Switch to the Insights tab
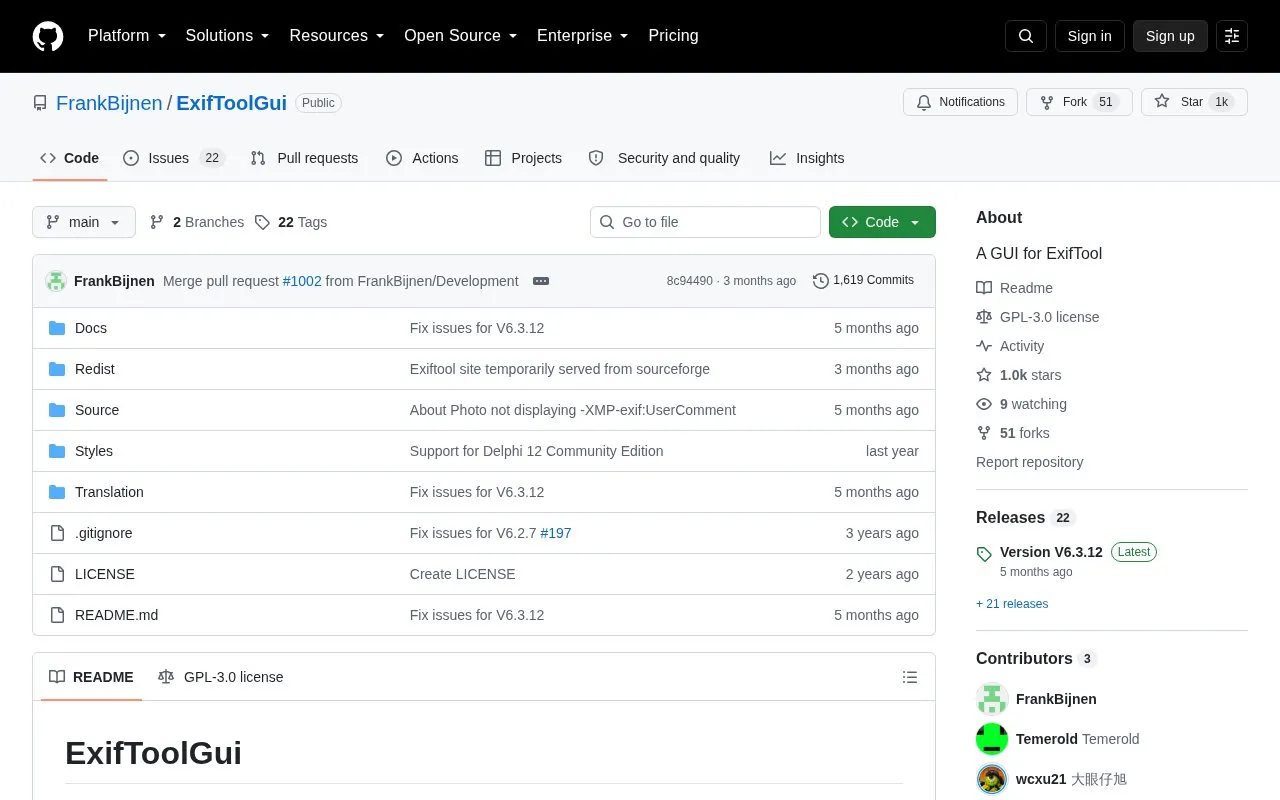 (x=807, y=158)
